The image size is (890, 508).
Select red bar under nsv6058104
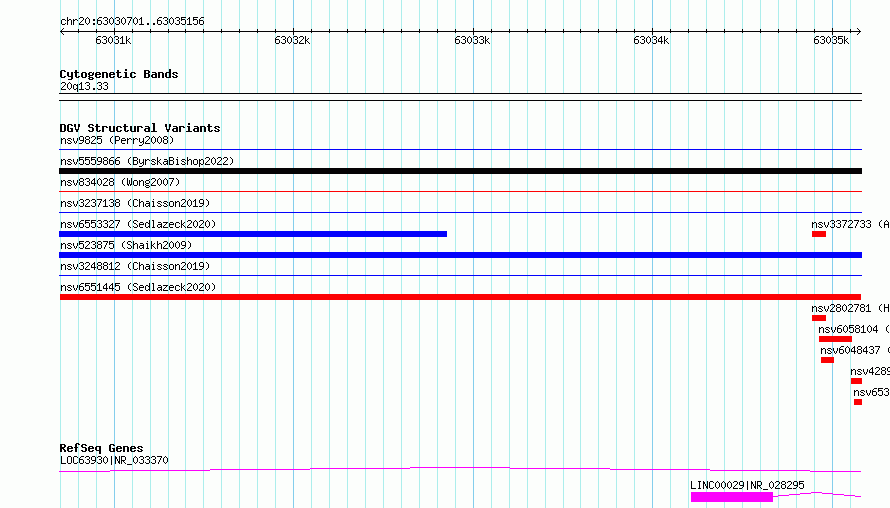(x=836, y=339)
